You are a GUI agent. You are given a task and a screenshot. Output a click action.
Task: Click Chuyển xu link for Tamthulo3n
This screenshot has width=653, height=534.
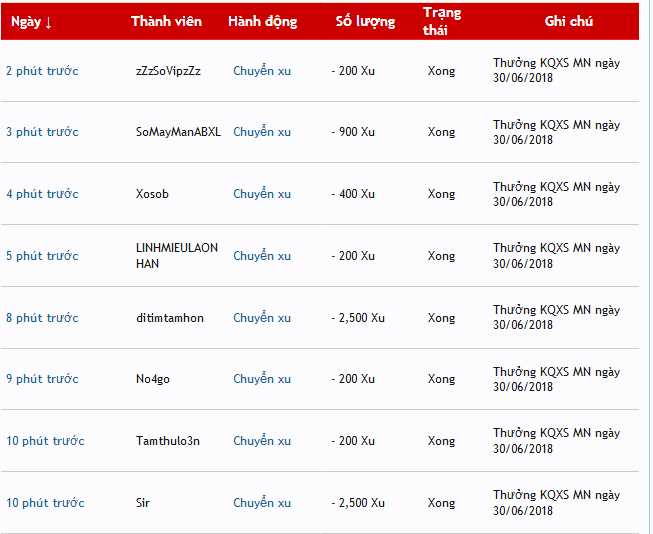tap(262, 441)
